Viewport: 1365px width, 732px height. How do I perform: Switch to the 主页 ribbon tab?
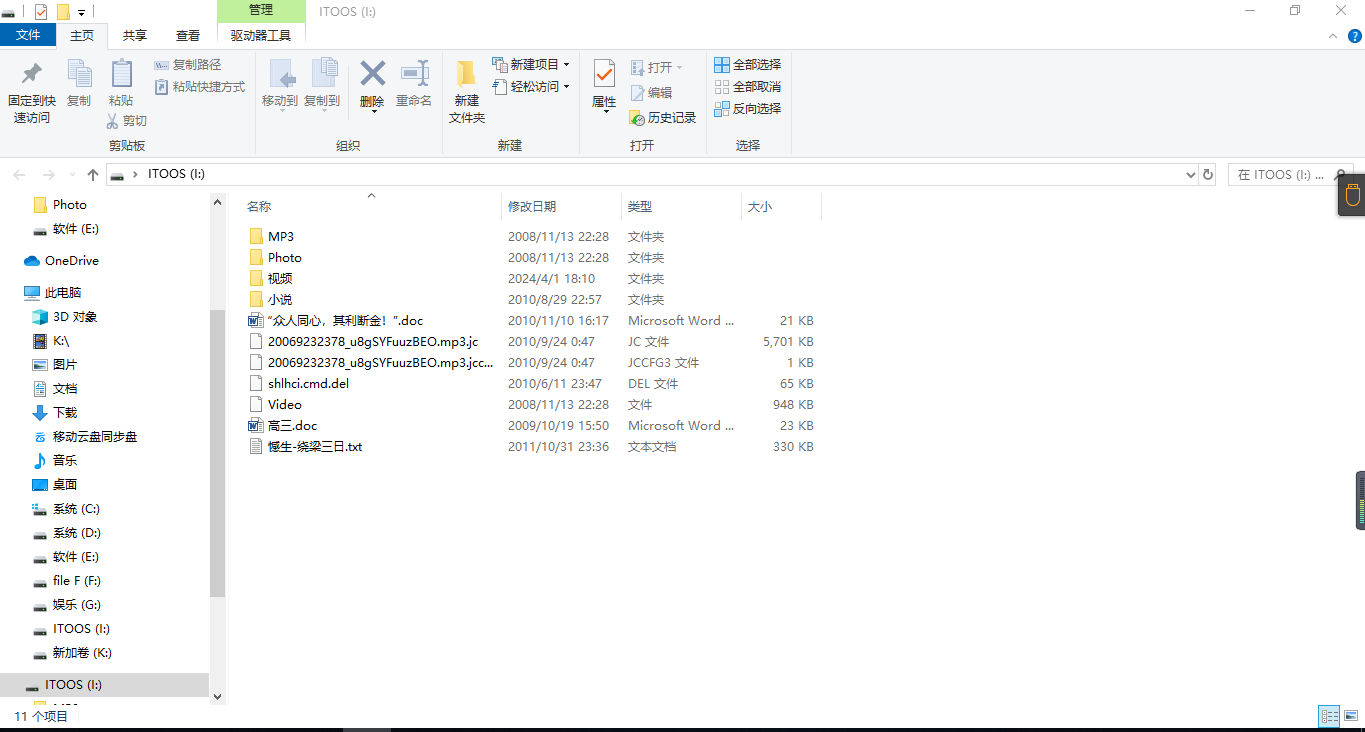point(82,35)
